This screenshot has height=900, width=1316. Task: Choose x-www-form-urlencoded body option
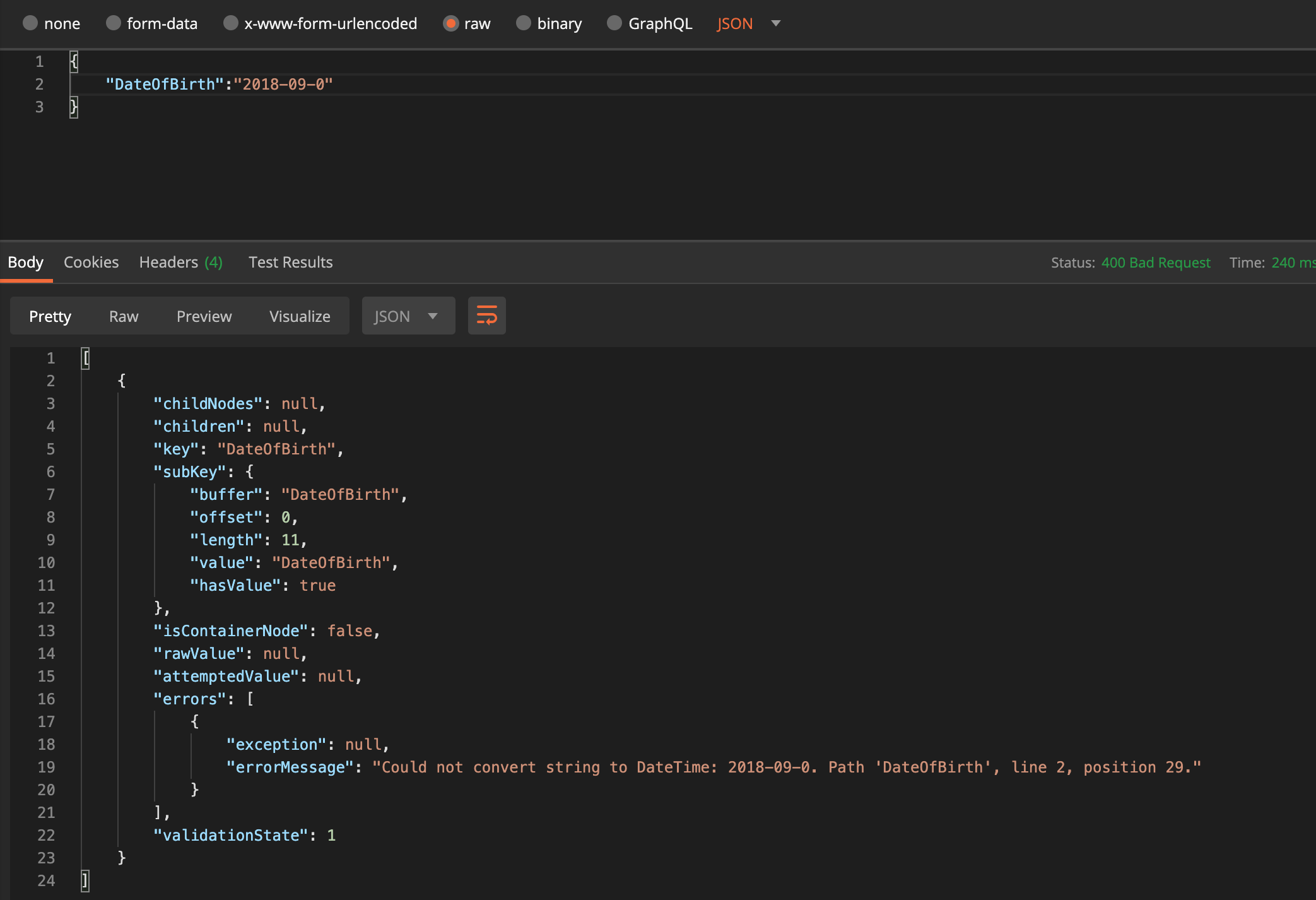pyautogui.click(x=231, y=23)
